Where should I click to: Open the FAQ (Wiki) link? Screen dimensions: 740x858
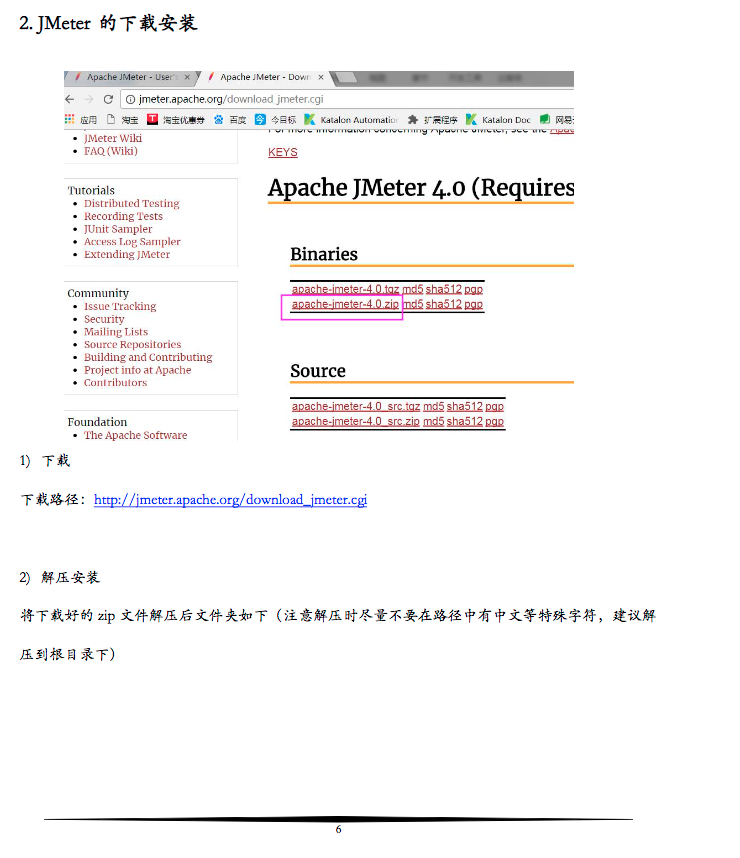coord(111,151)
